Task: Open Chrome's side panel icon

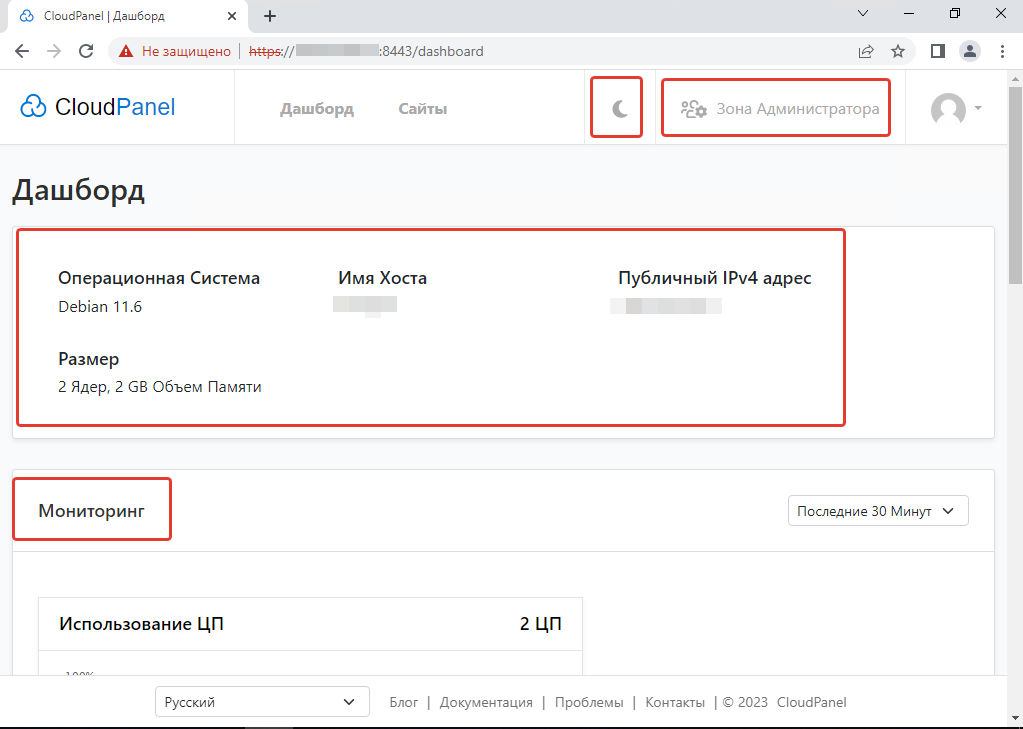Action: [937, 50]
